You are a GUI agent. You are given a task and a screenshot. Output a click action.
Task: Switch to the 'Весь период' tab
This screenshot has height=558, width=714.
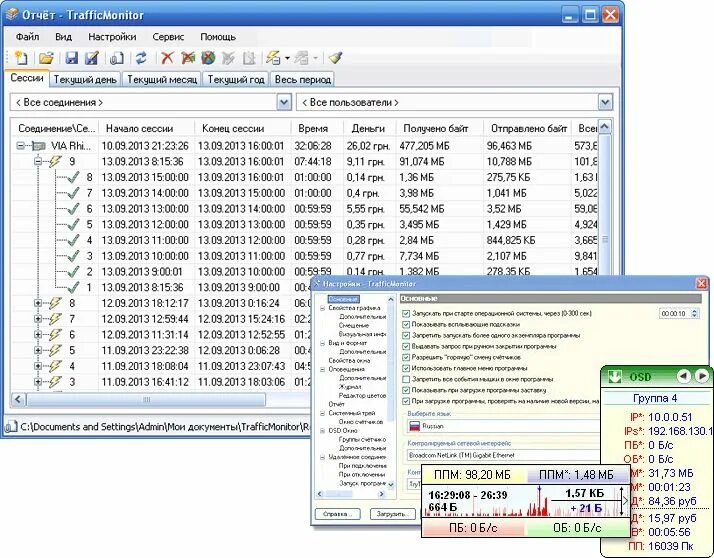click(302, 79)
